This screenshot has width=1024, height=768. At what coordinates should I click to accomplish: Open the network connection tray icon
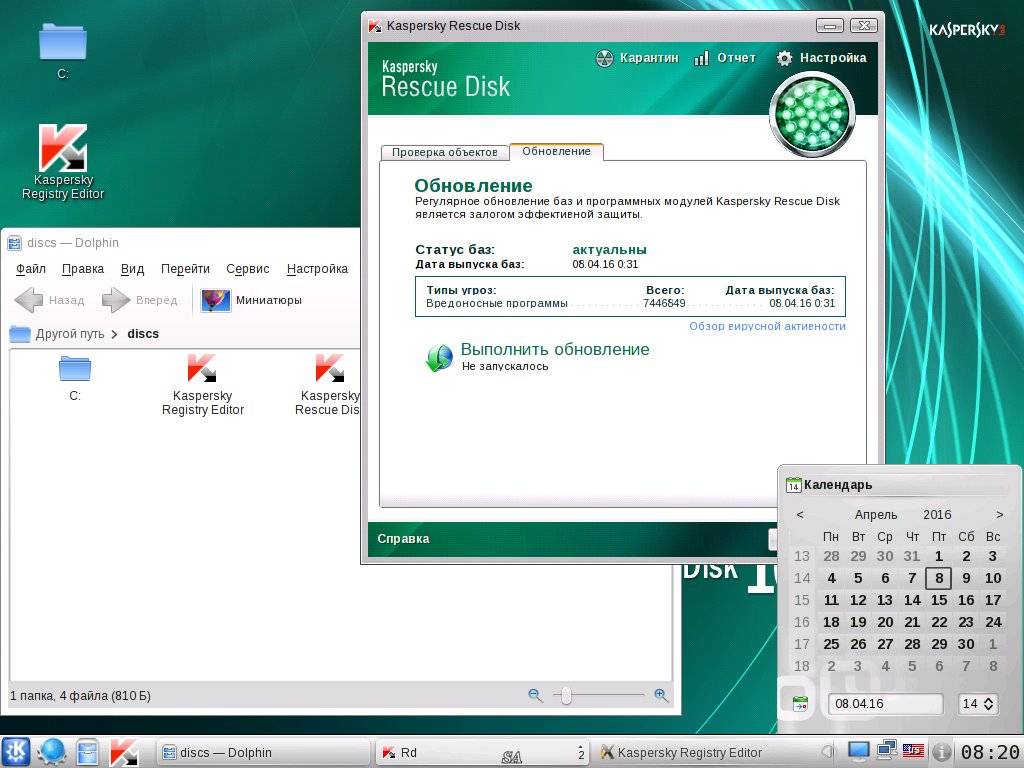[887, 751]
